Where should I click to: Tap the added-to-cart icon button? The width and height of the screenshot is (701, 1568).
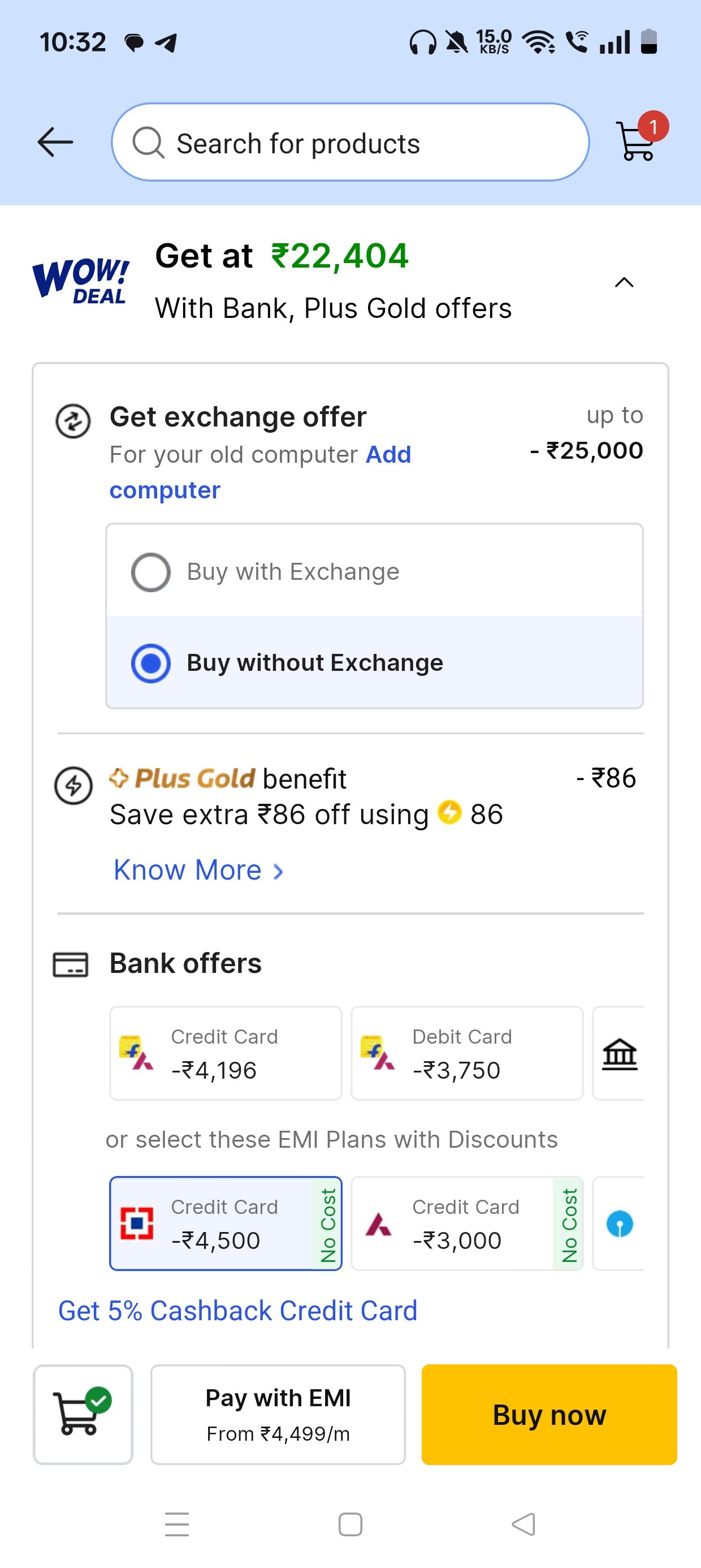coord(83,1414)
